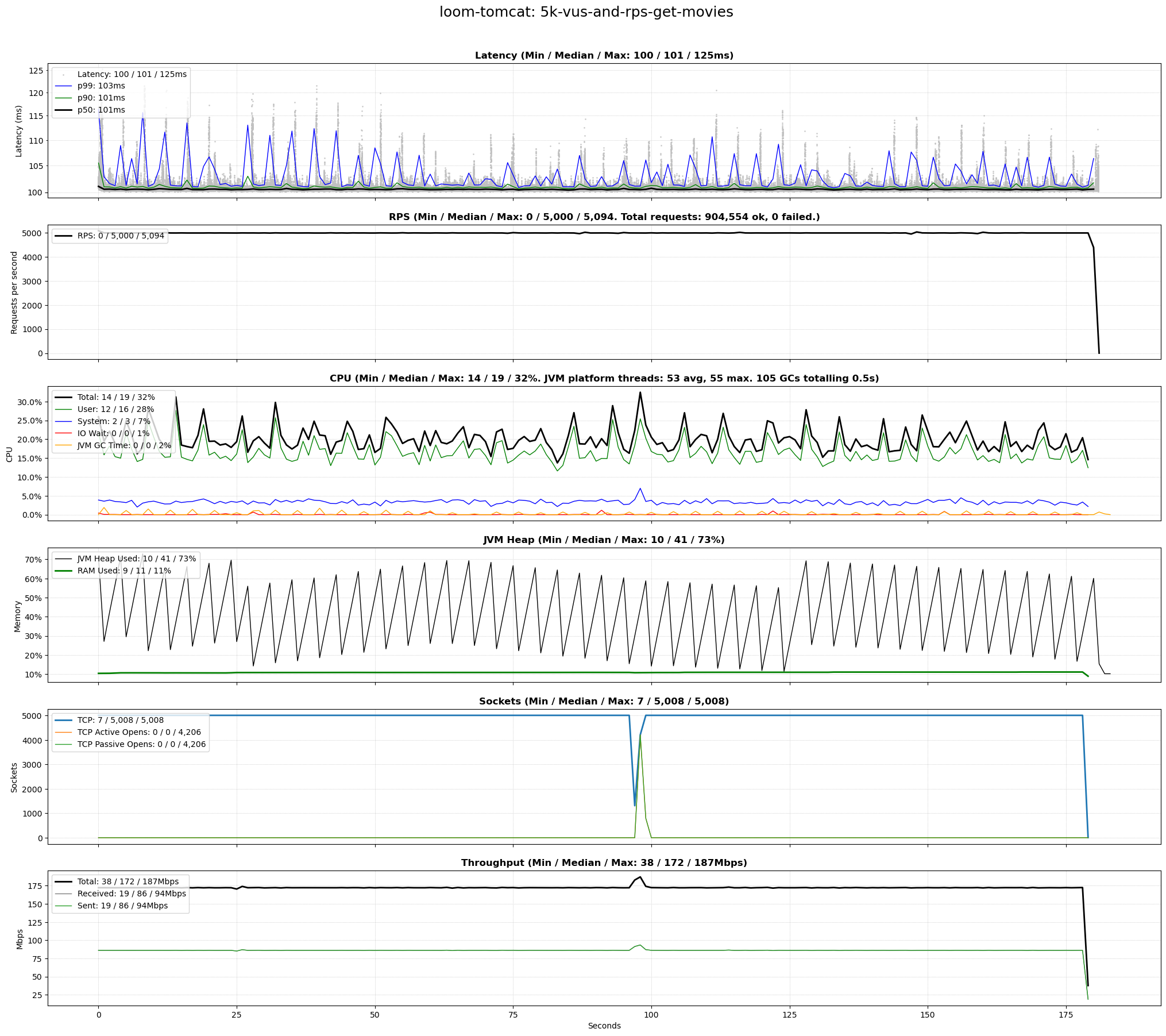This screenshot has width=1166, height=1036.
Task: Click the Received: 19 / 86 / 94Mbps legend entry
Action: tap(132, 894)
